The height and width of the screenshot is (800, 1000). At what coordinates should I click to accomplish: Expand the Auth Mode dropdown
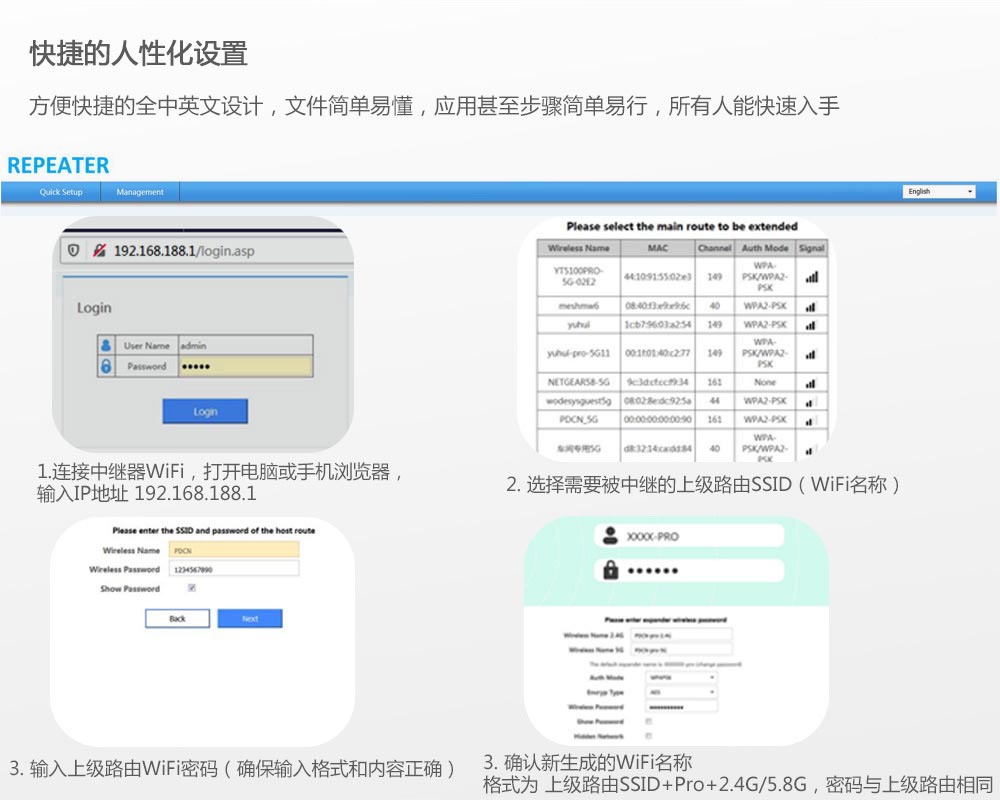pos(682,677)
